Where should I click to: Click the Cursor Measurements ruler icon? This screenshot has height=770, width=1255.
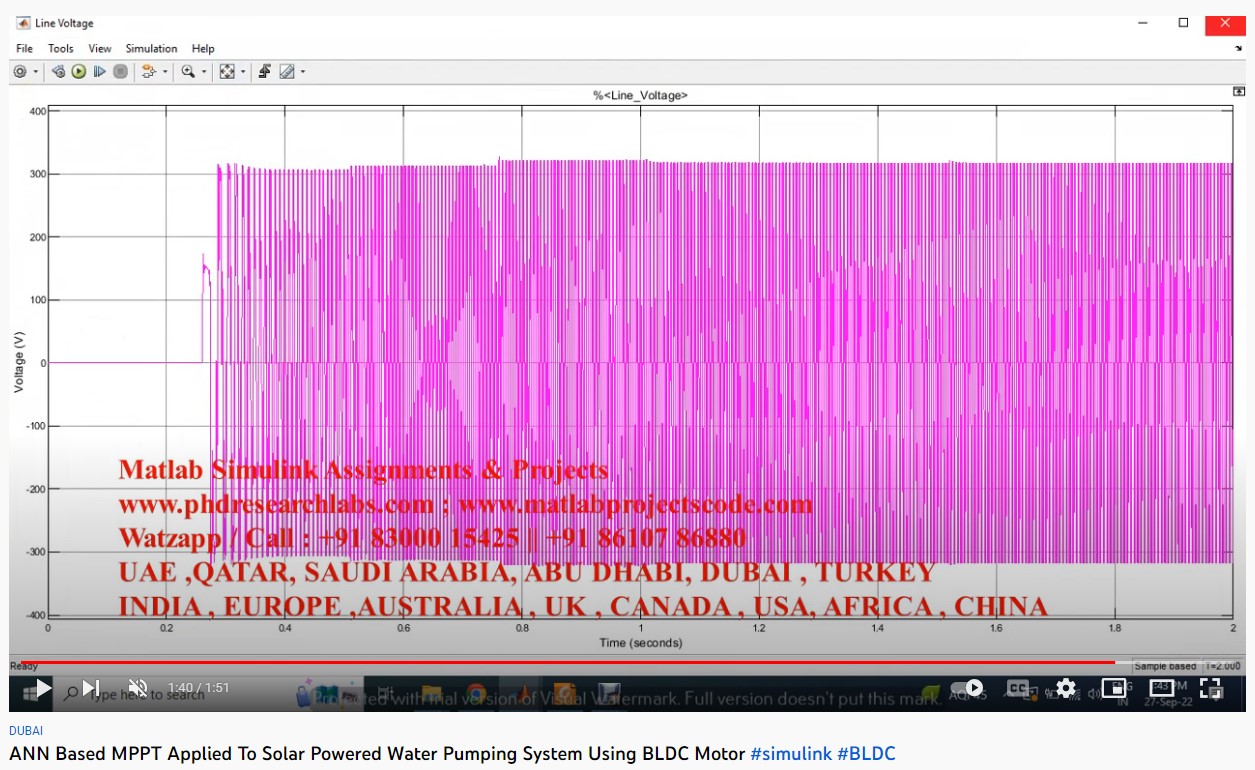(287, 72)
